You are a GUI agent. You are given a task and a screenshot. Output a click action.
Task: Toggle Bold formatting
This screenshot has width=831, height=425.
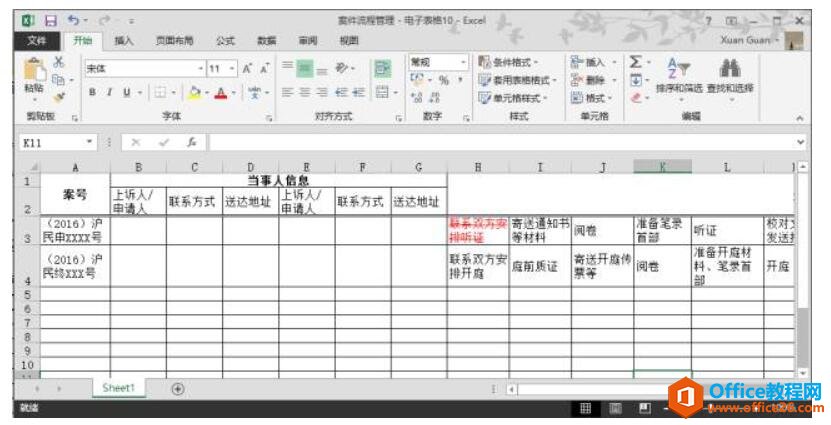pyautogui.click(x=92, y=93)
